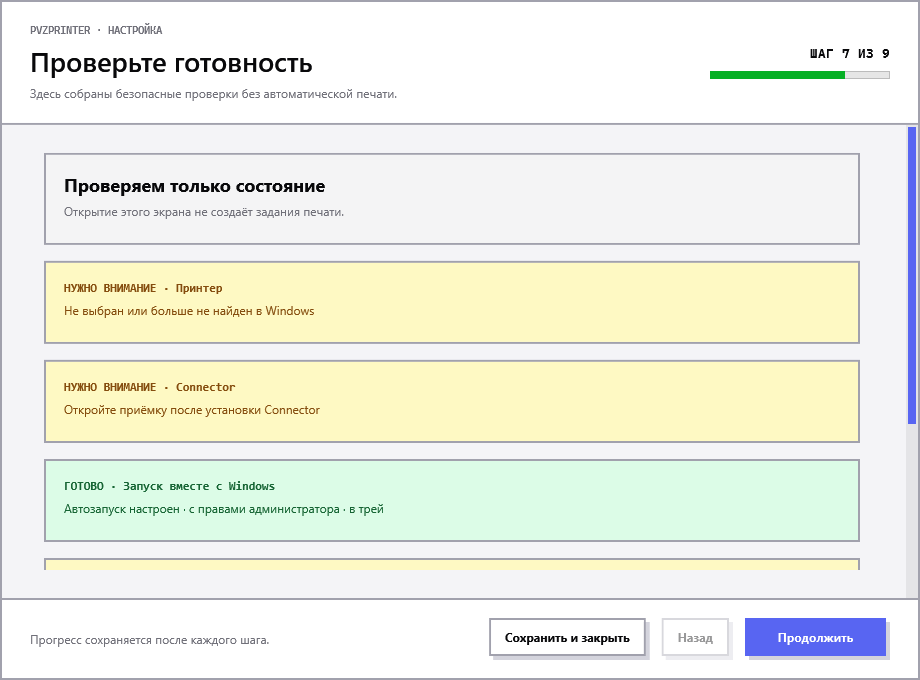Viewport: 920px width, 680px height.
Task: Click subtitle Здесь собраны безопасные проверки
Action: (214, 94)
